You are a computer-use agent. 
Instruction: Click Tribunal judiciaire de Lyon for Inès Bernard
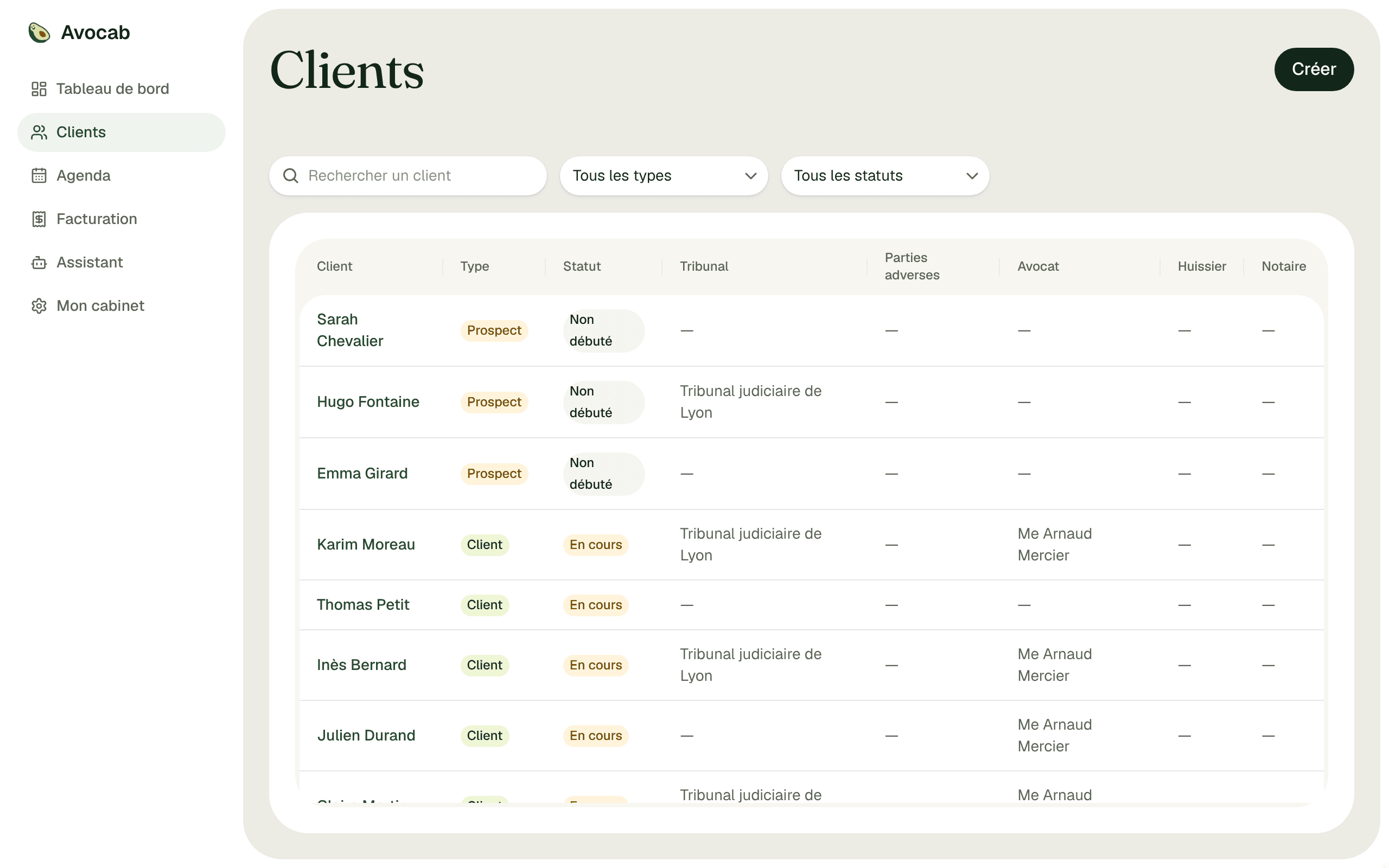tap(751, 665)
